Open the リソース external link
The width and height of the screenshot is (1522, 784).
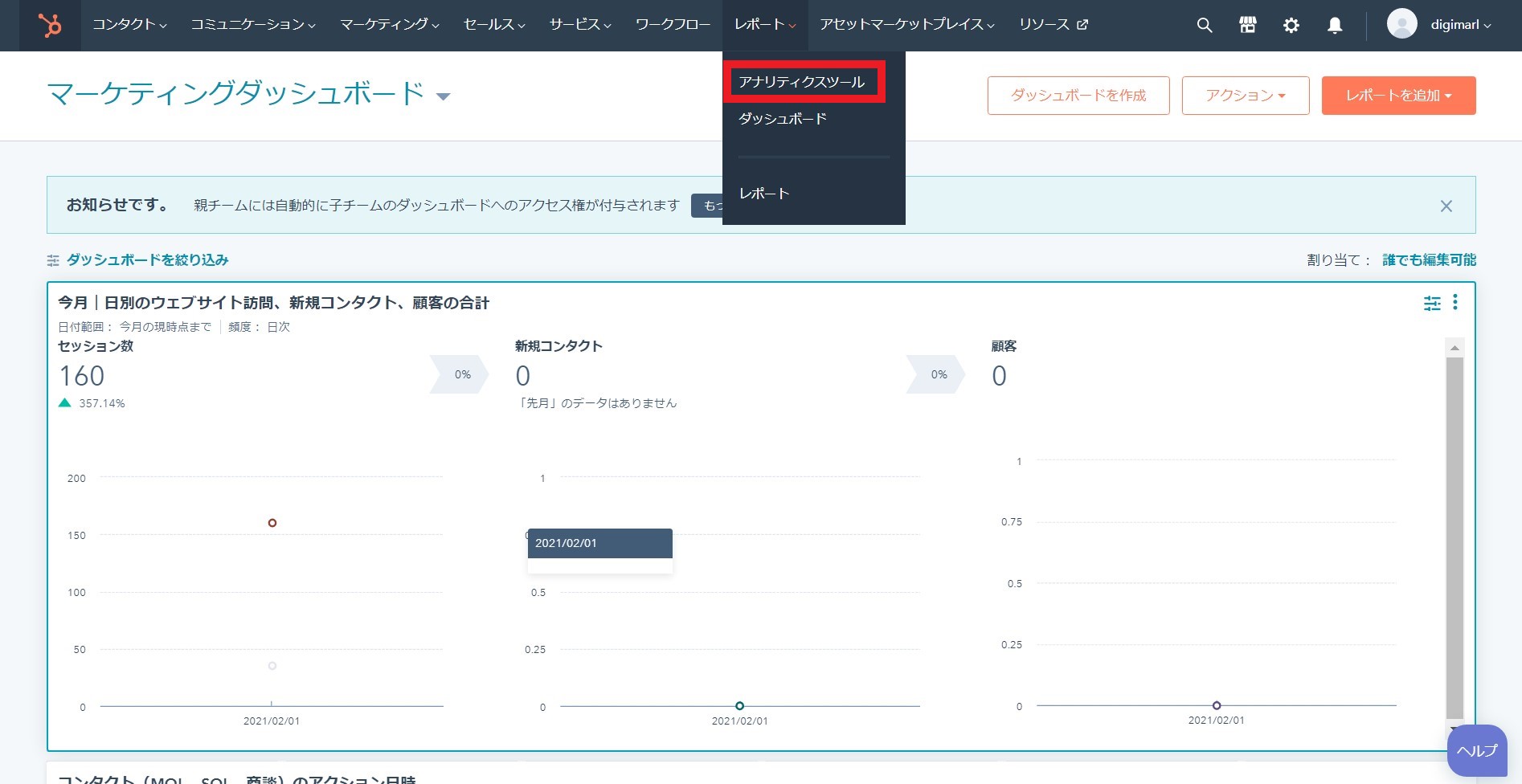tap(1053, 25)
